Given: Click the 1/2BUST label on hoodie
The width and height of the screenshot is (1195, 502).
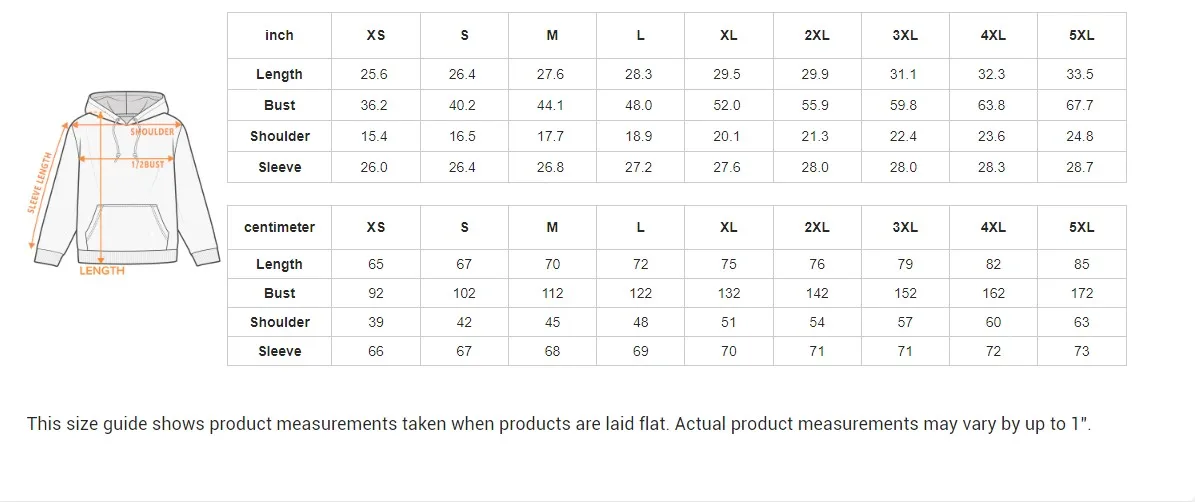Looking at the screenshot, I should pyautogui.click(x=148, y=165).
